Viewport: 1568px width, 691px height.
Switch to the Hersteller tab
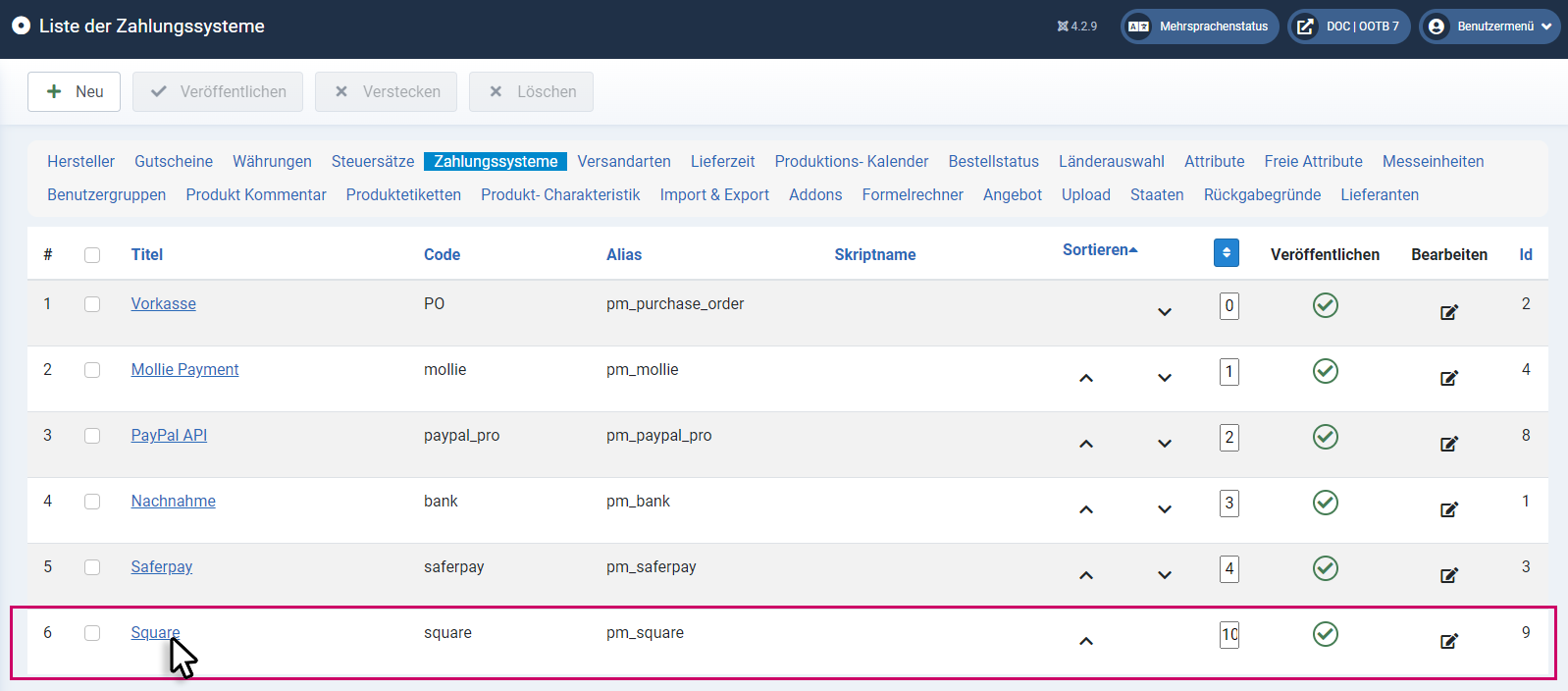tap(80, 161)
